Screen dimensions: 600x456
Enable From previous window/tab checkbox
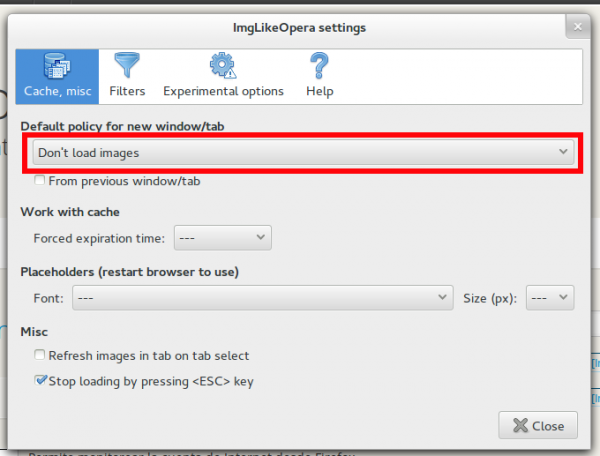coord(39,180)
